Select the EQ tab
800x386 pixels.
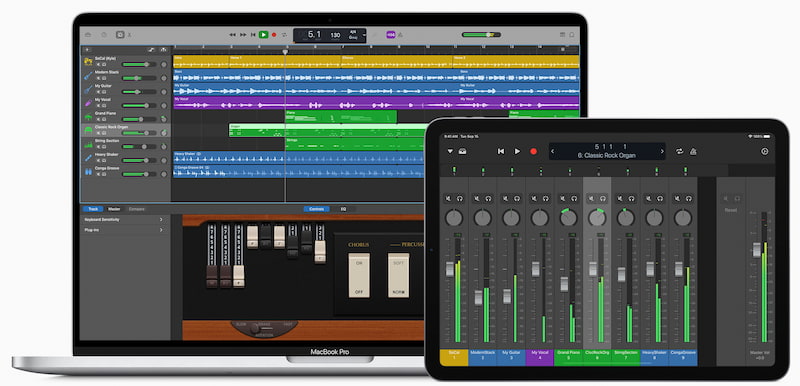(343, 209)
